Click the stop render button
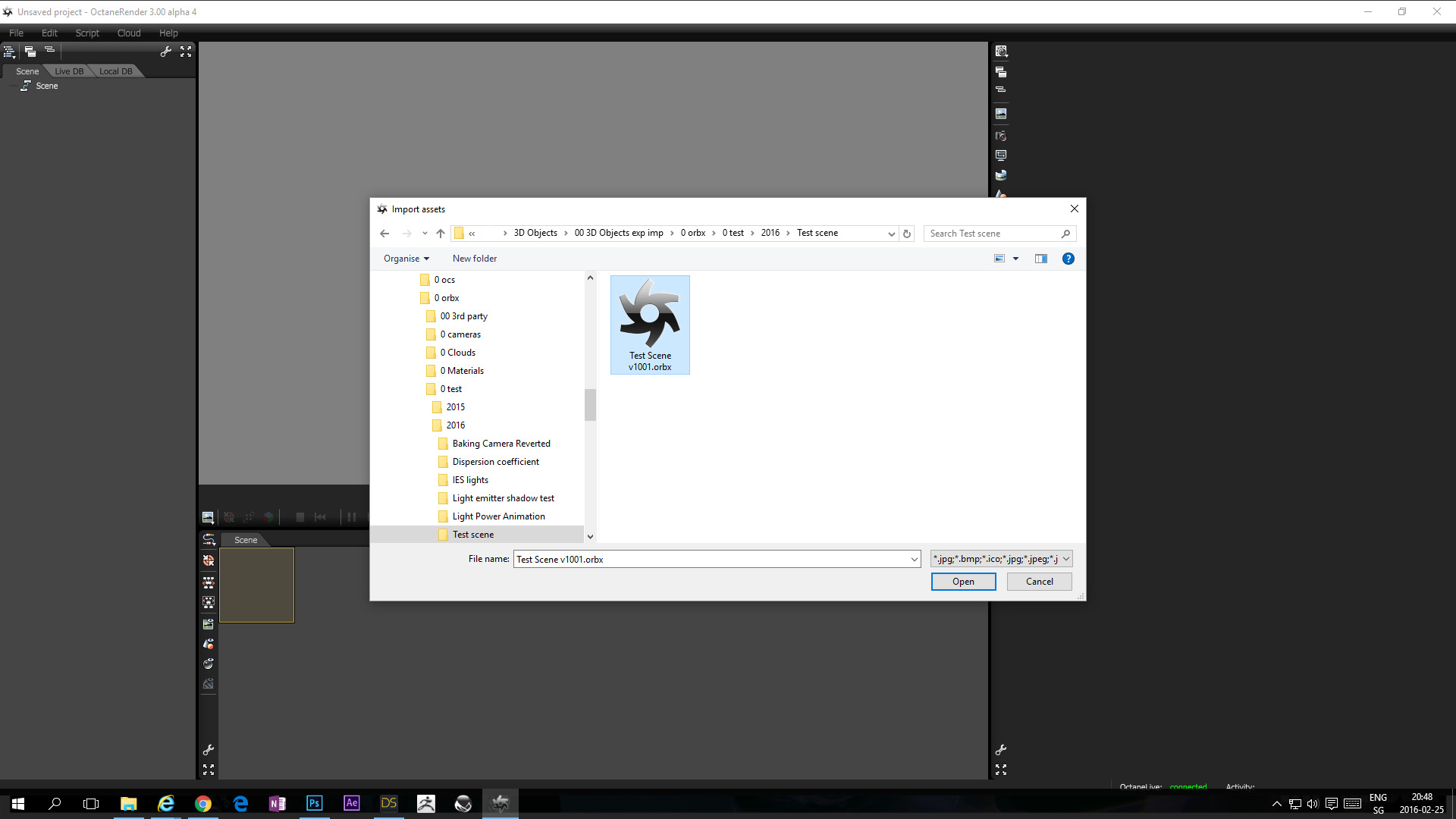Image resolution: width=1456 pixels, height=819 pixels. (x=300, y=517)
